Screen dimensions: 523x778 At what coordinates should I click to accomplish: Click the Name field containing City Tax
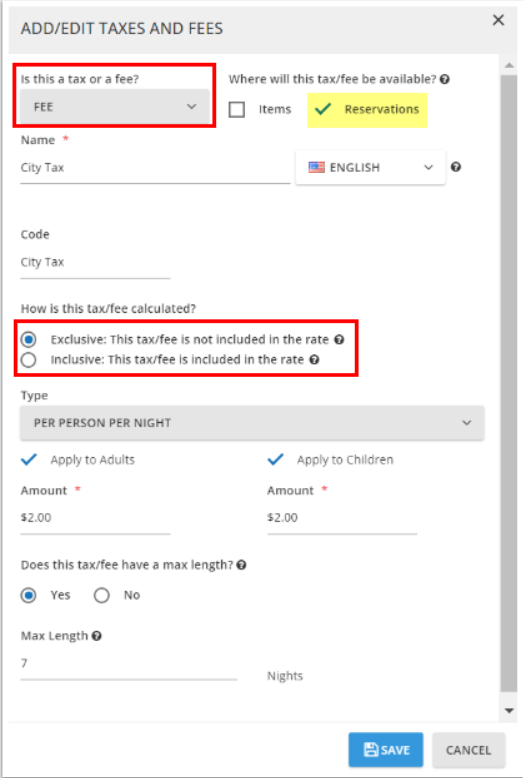point(155,168)
